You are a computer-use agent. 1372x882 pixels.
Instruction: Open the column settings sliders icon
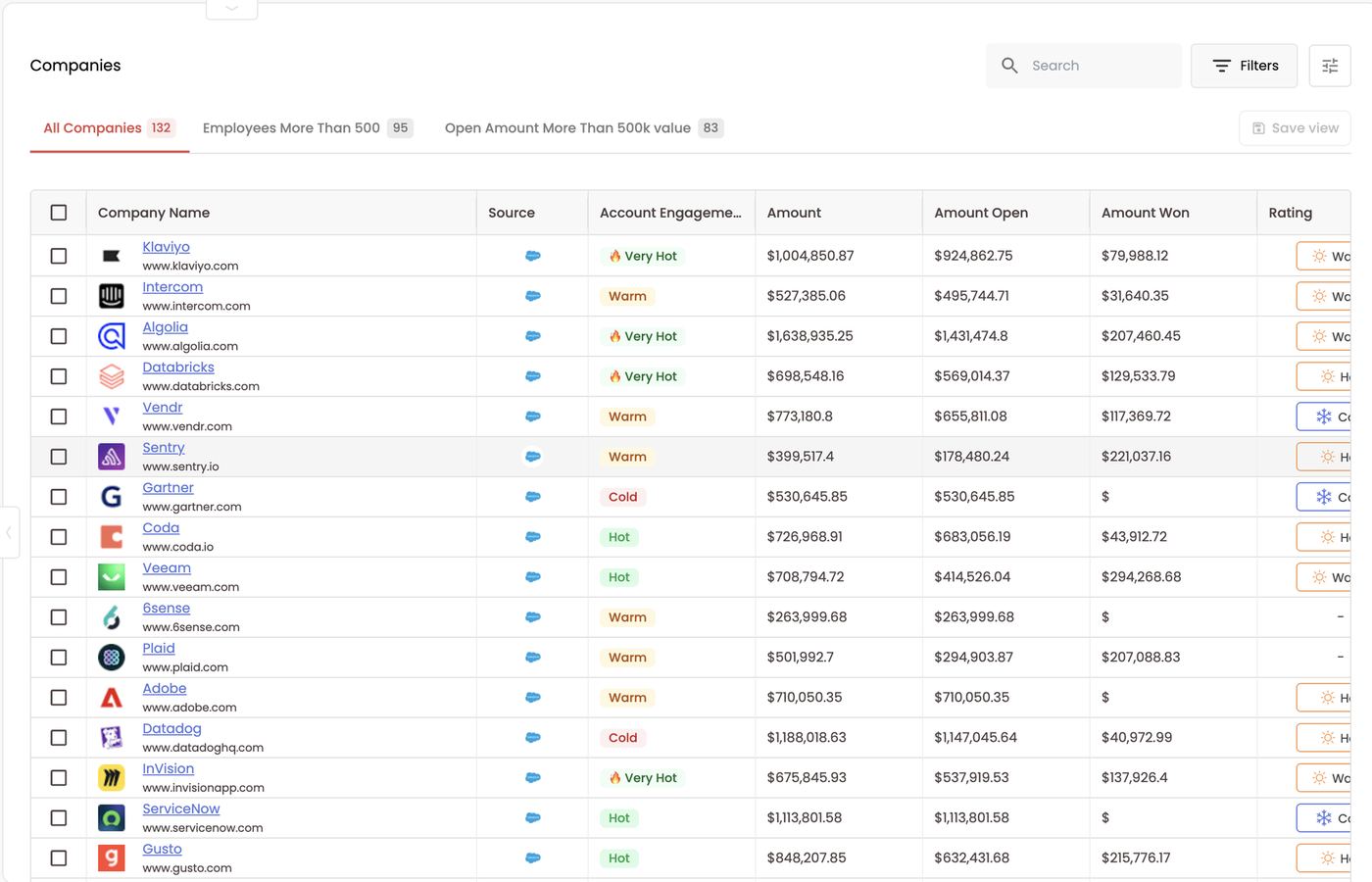[1330, 66]
